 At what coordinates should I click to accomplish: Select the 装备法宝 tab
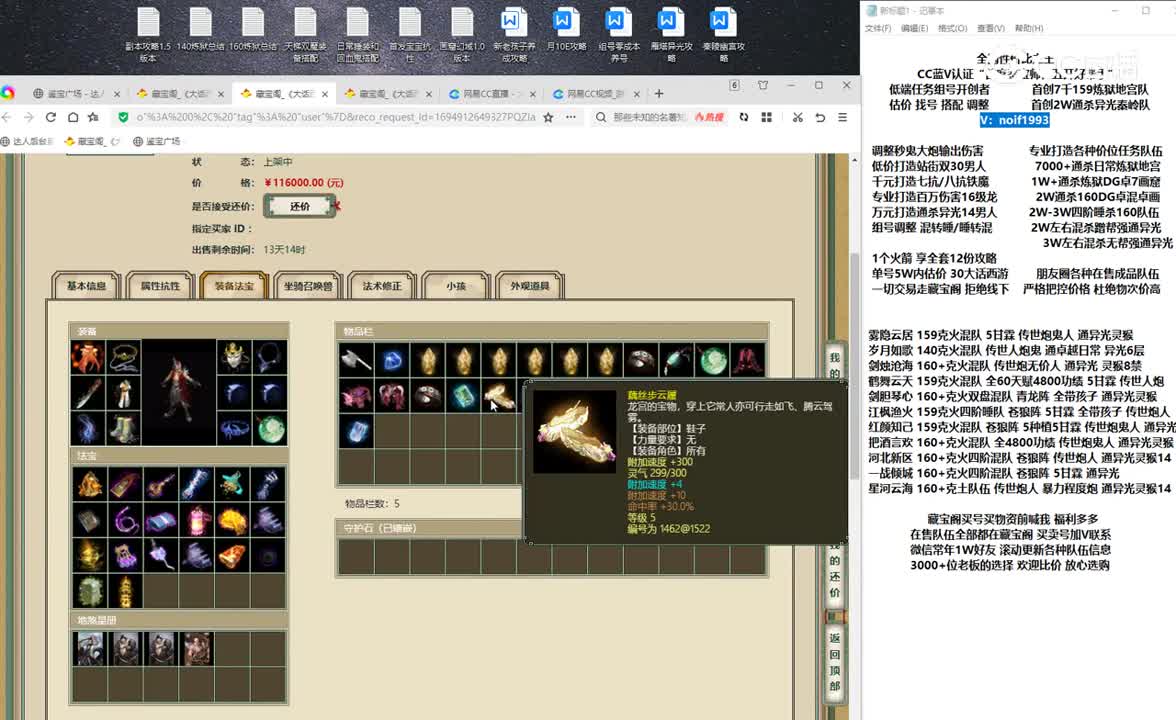click(234, 286)
